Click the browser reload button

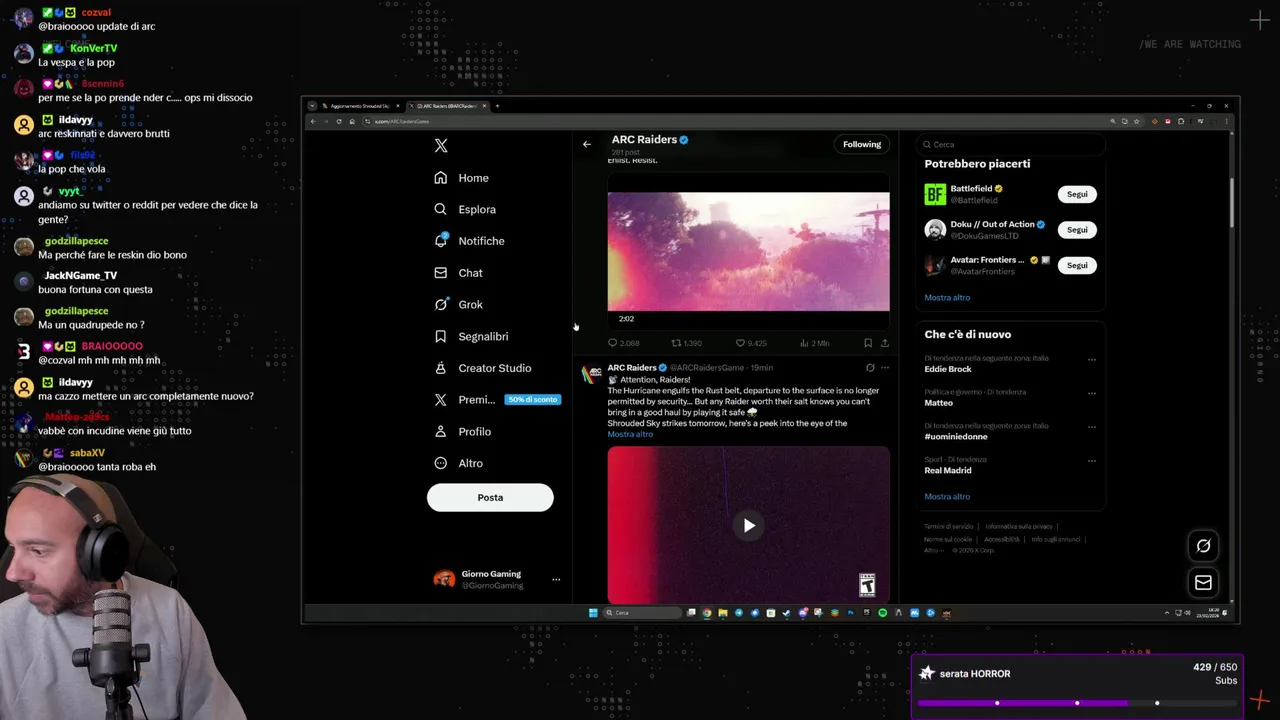tap(339, 121)
